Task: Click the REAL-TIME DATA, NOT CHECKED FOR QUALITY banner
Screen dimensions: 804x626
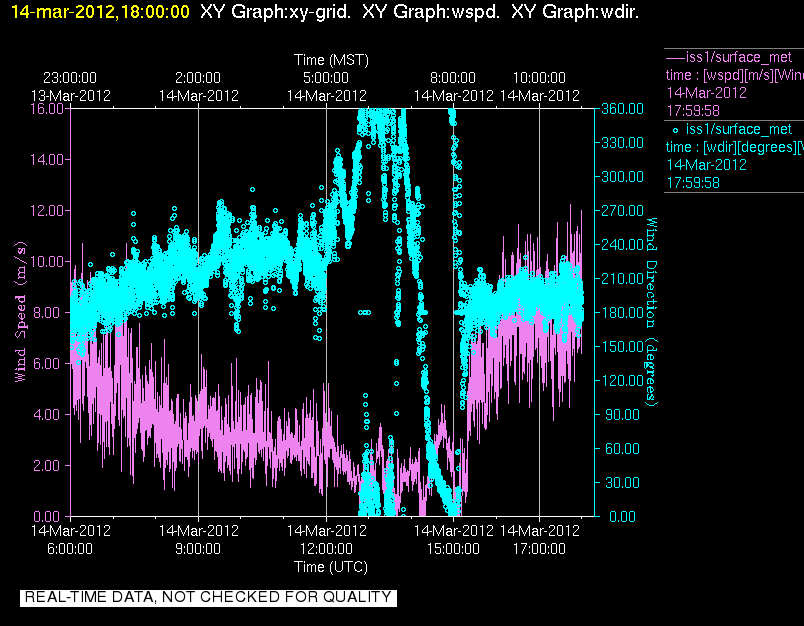Action: click(208, 598)
